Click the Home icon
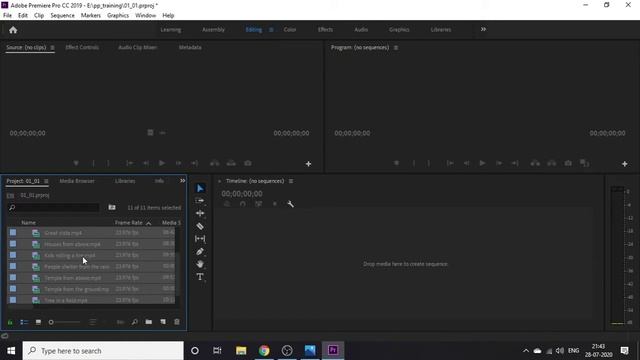Screen dimensions: 640x360 (13, 30)
